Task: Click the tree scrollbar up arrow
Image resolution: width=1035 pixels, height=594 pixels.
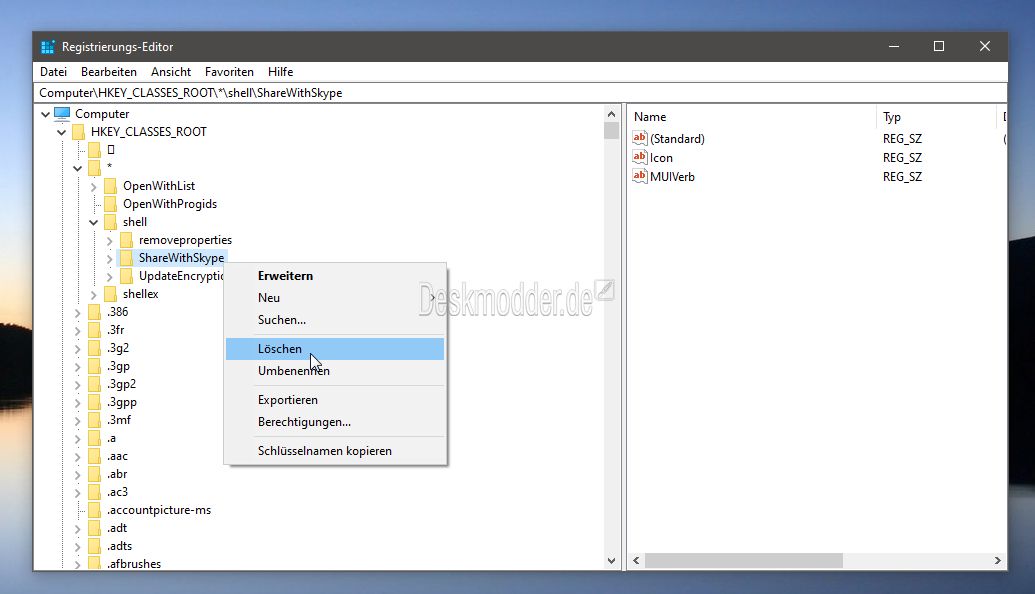Action: [611, 114]
